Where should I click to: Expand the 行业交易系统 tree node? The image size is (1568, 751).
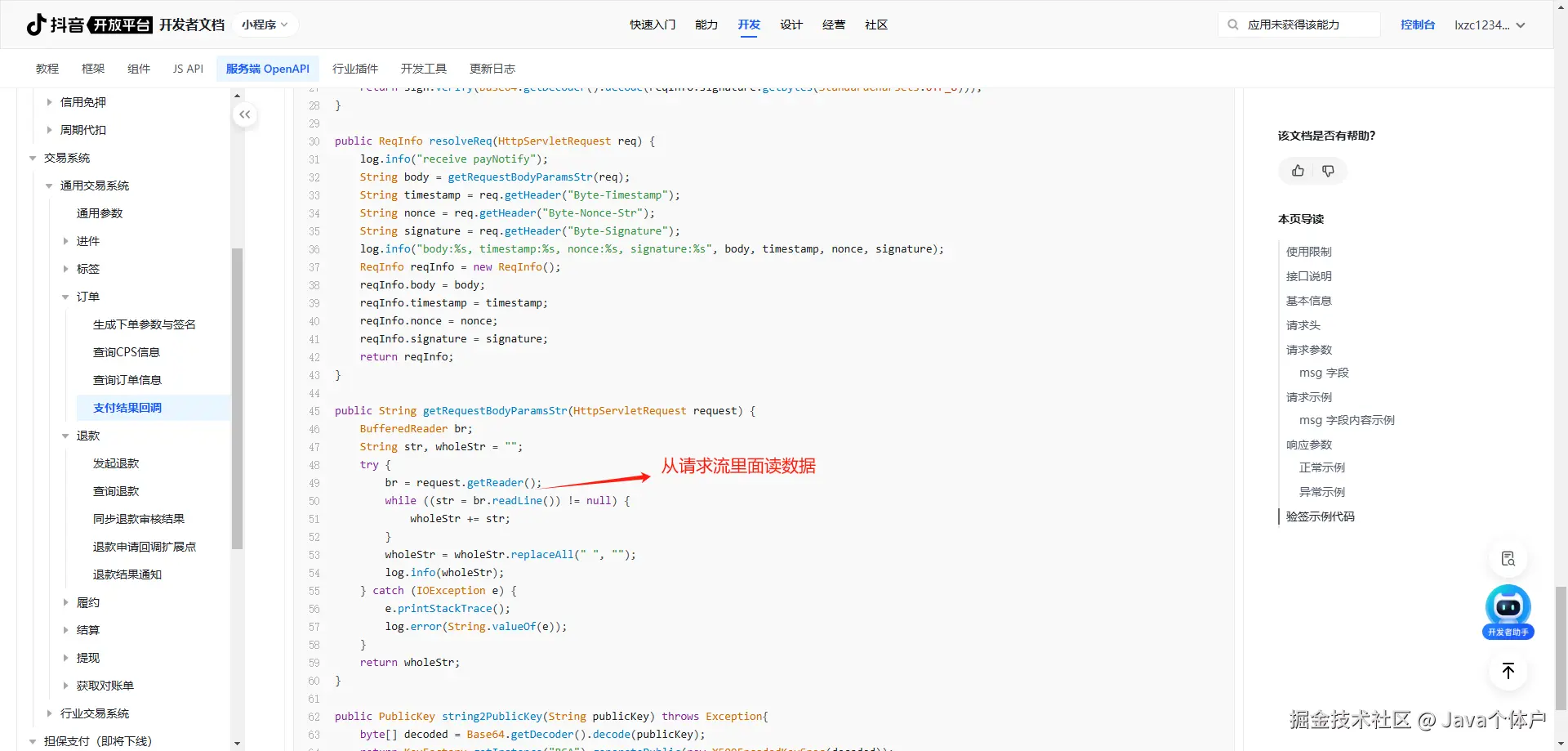click(x=49, y=713)
